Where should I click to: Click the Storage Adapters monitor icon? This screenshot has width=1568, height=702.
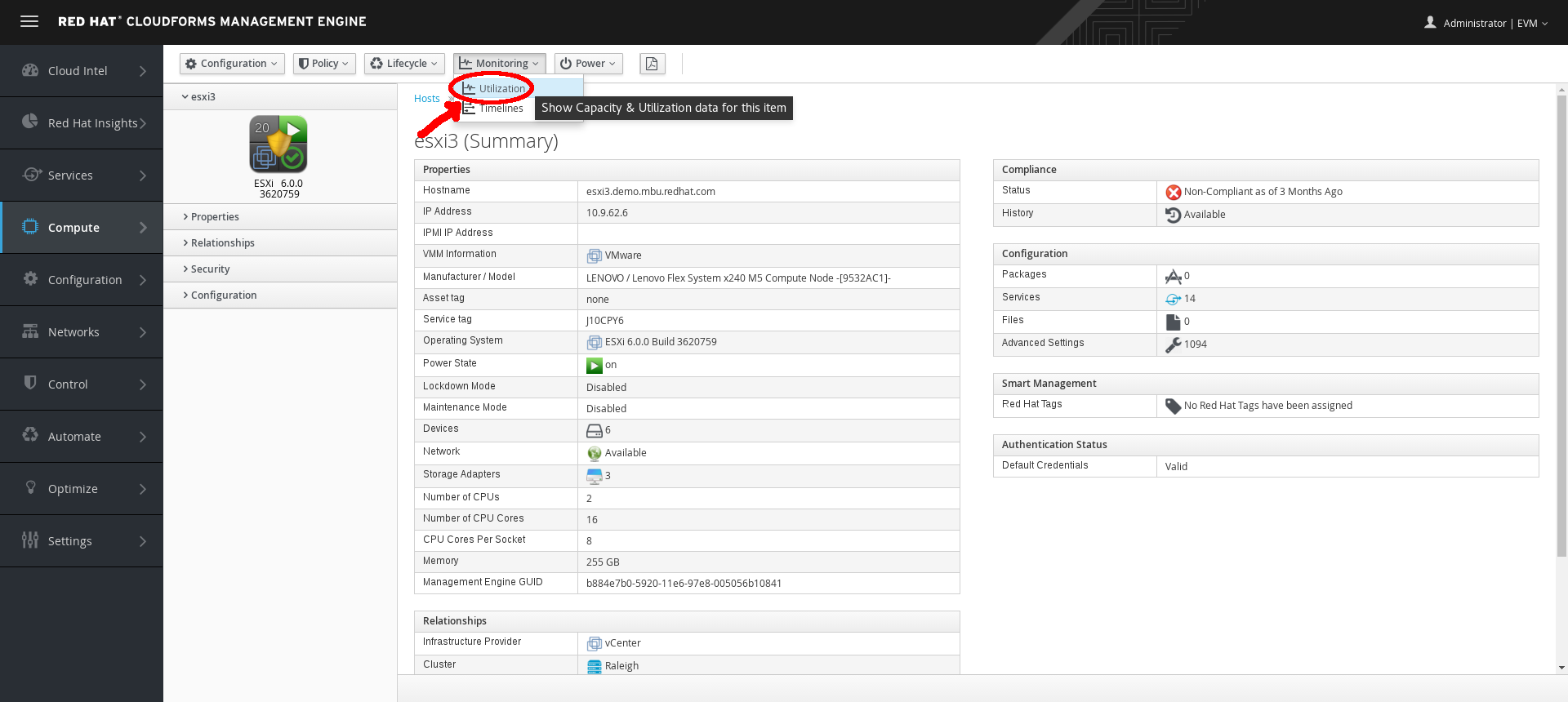click(595, 476)
